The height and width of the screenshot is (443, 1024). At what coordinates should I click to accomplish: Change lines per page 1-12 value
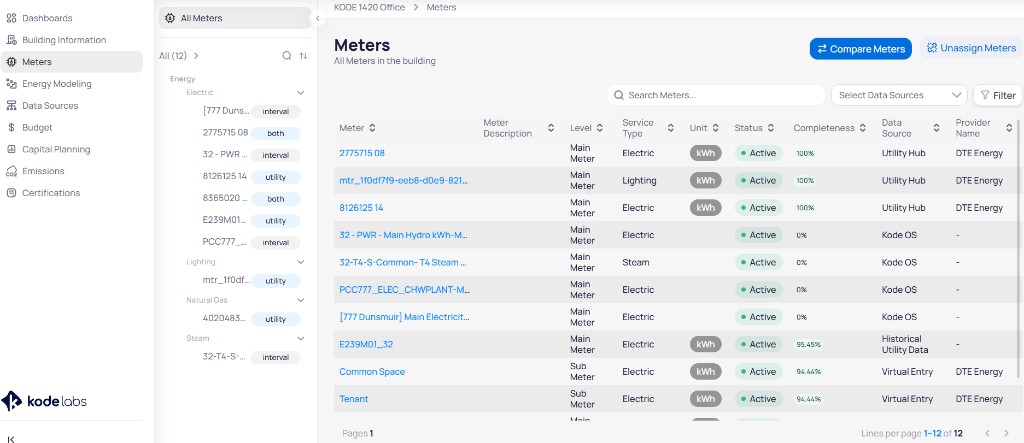point(932,433)
